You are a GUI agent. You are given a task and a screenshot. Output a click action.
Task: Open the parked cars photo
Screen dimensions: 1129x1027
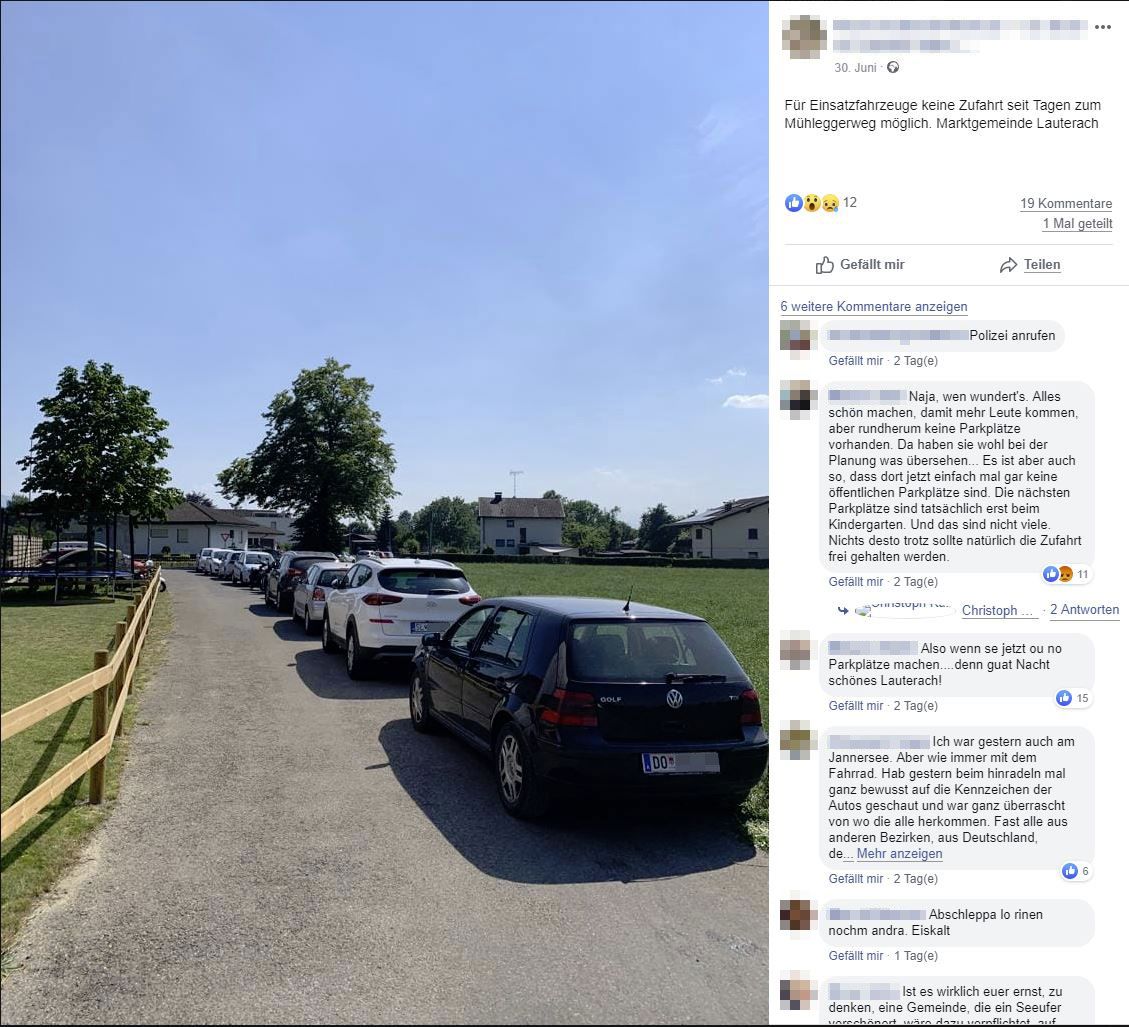384,513
